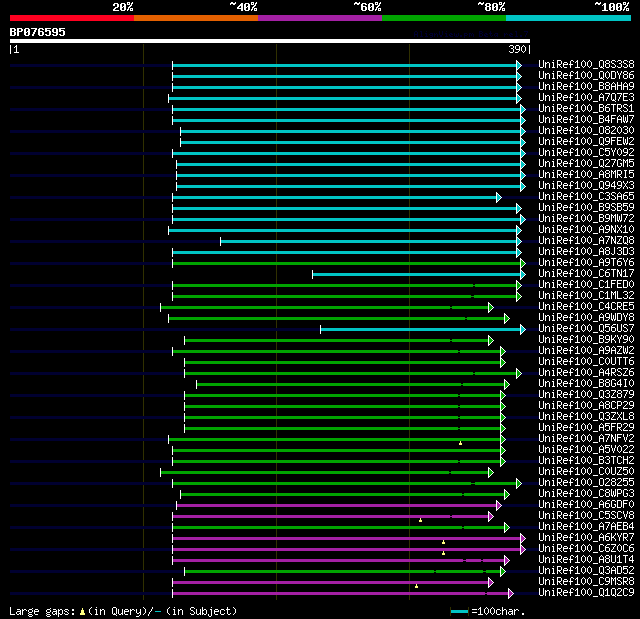Image resolution: width=640 pixels, height=619 pixels.
Task: Select UniRef100_B3TCH2 label
Action: [586, 461]
